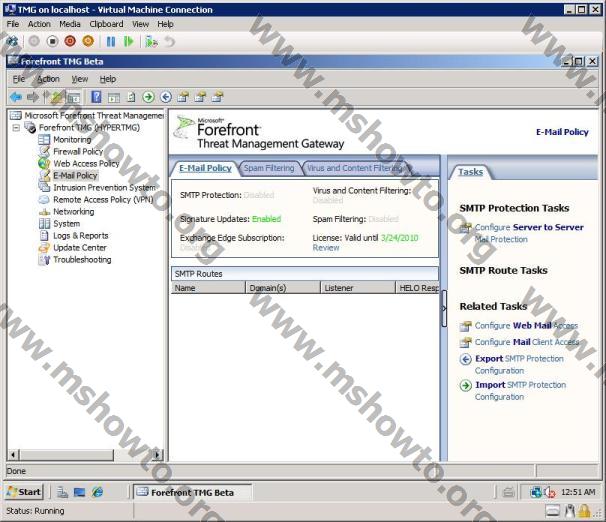
Task: Click tree scrollbar left arrow
Action: tap(13, 455)
